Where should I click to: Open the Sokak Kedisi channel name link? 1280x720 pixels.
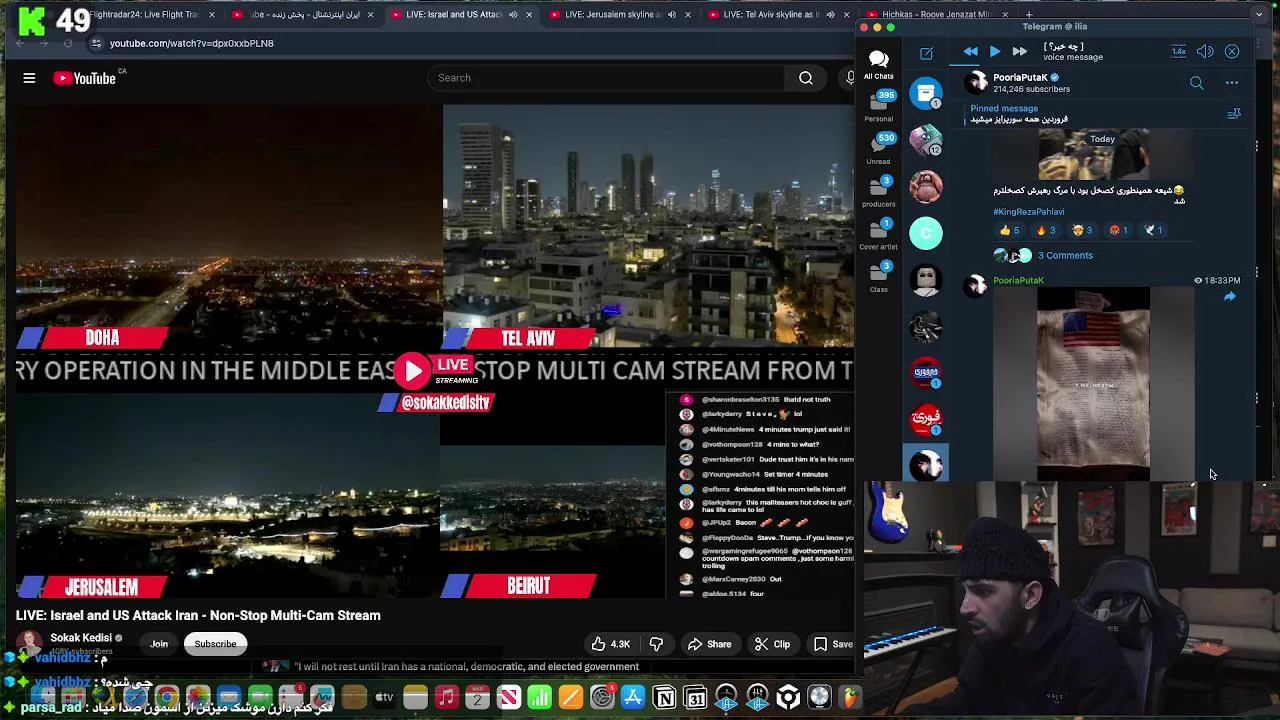click(81, 638)
